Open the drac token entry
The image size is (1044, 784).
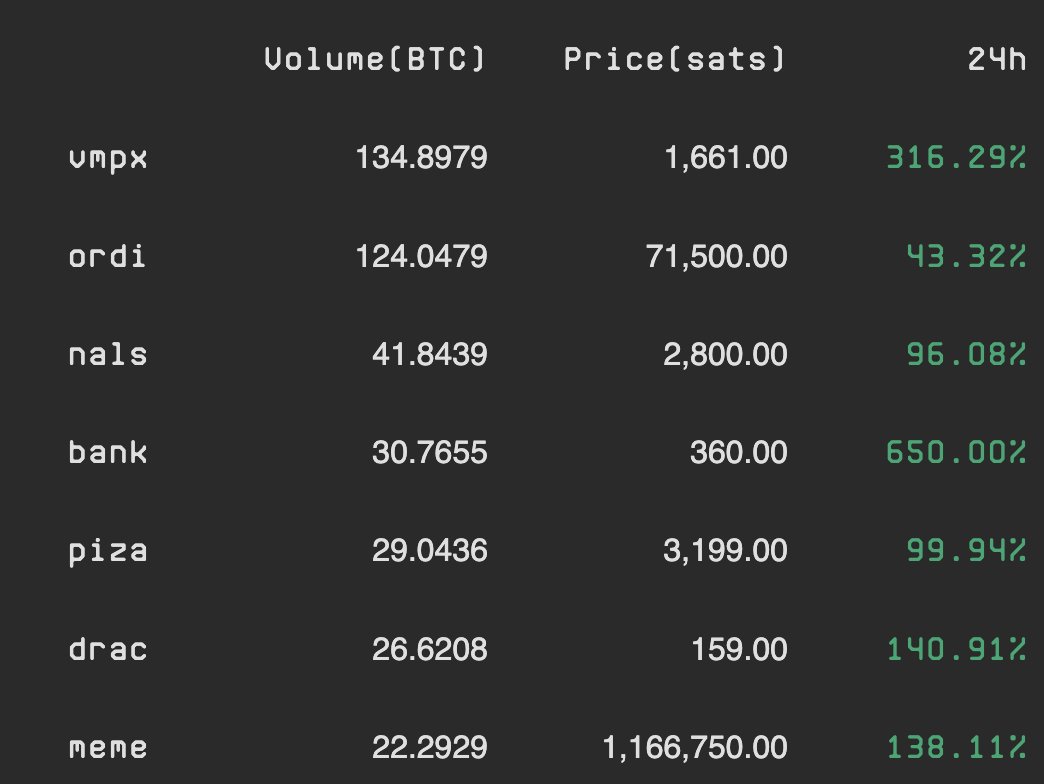coord(108,649)
